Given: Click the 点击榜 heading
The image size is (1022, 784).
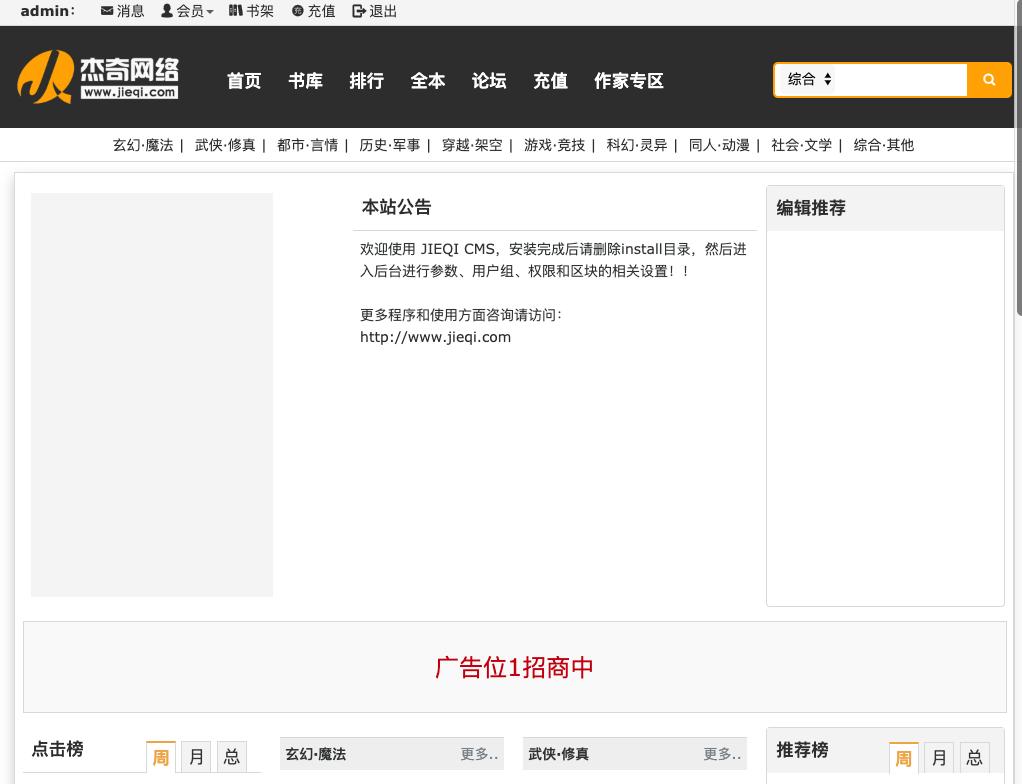Looking at the screenshot, I should coord(57,749).
